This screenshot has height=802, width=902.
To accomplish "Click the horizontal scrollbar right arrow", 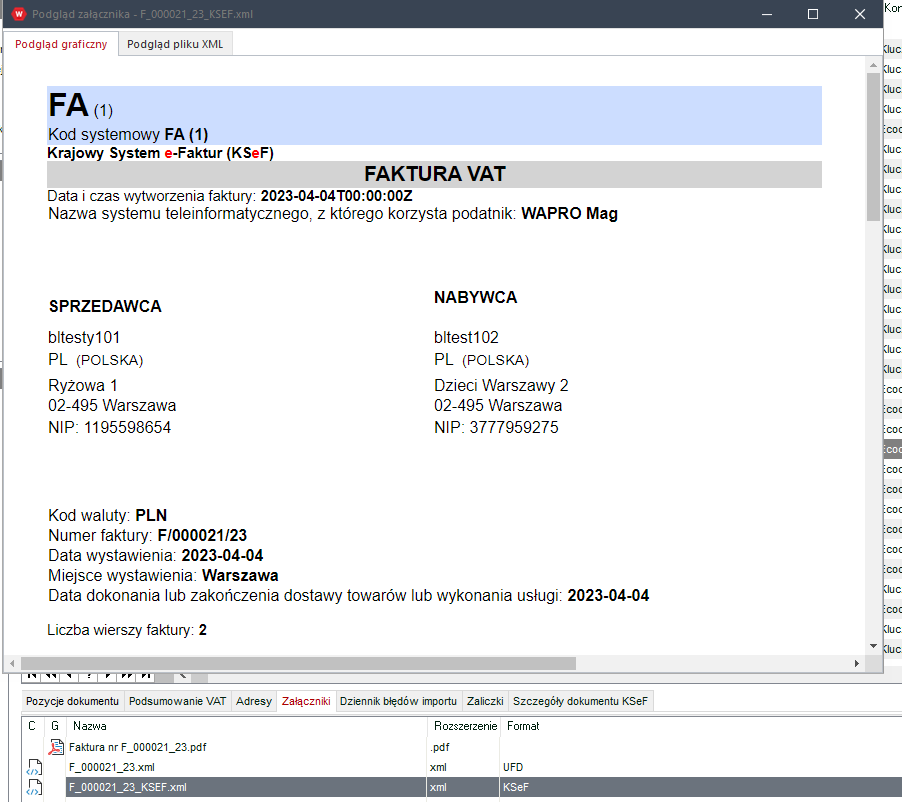I will point(857,663).
